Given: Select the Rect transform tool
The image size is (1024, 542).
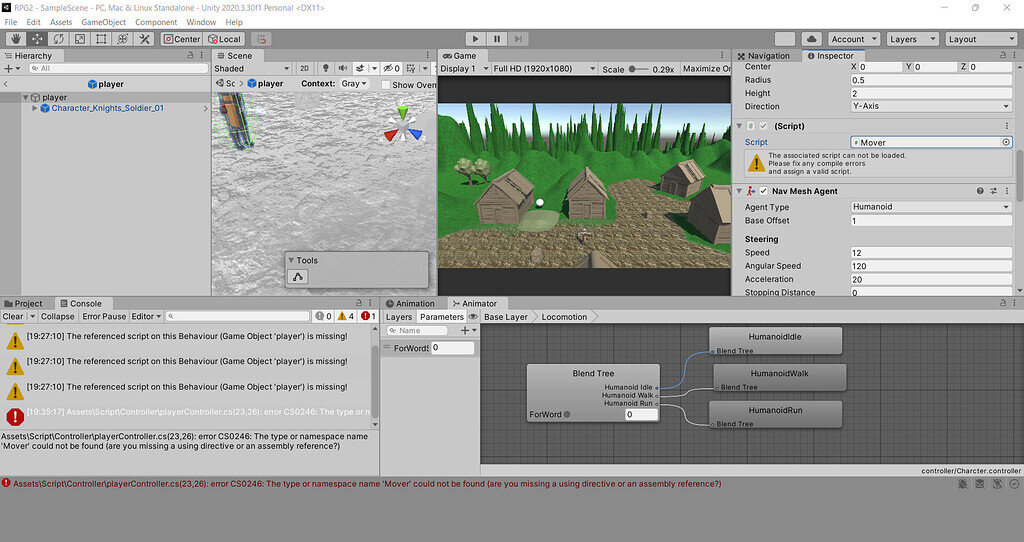Looking at the screenshot, I should [x=101, y=39].
